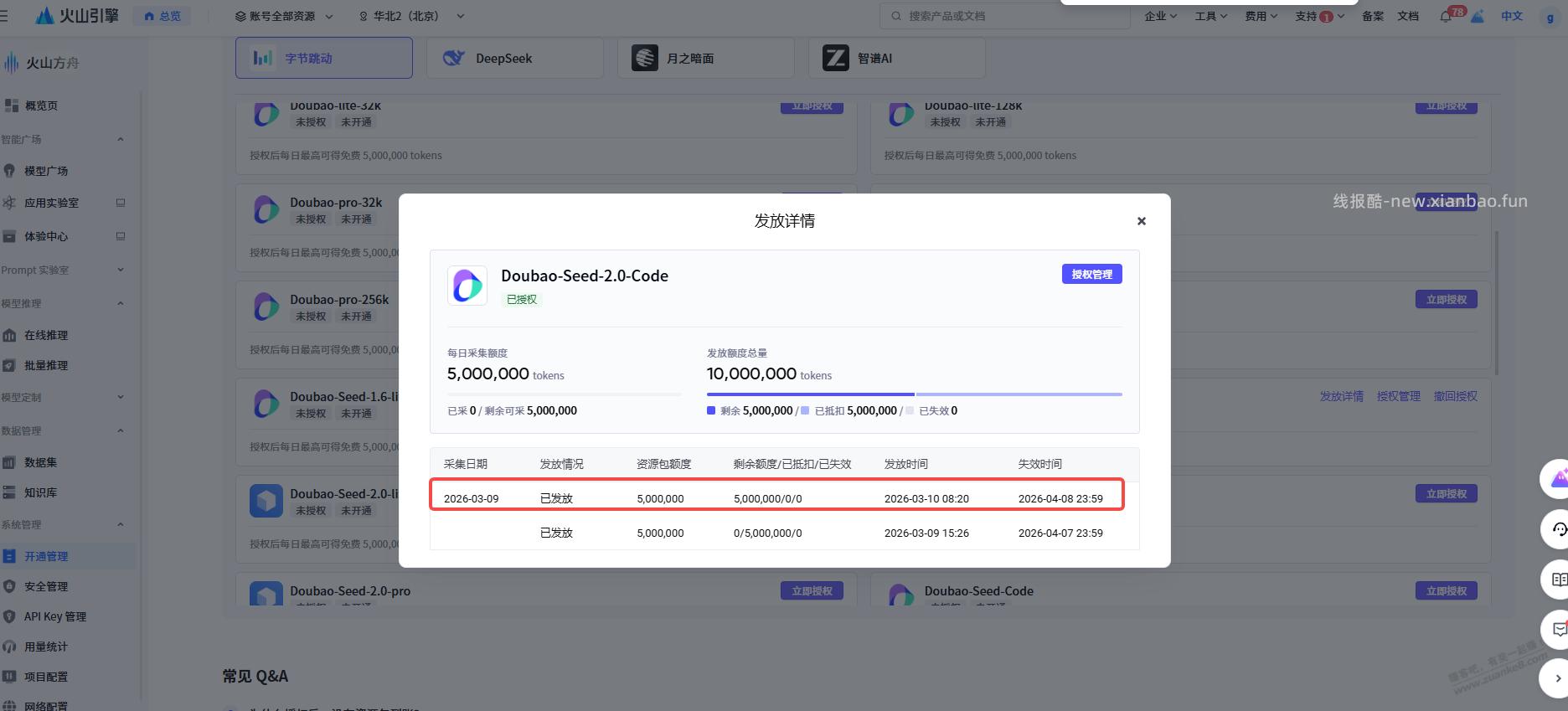This screenshot has height=711, width=1568.
Task: Collapse the 模型推理 sidebar section
Action: point(120,303)
